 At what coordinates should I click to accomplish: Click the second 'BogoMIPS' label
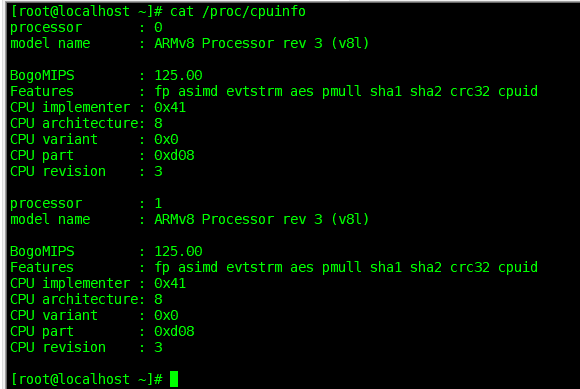[42, 252]
